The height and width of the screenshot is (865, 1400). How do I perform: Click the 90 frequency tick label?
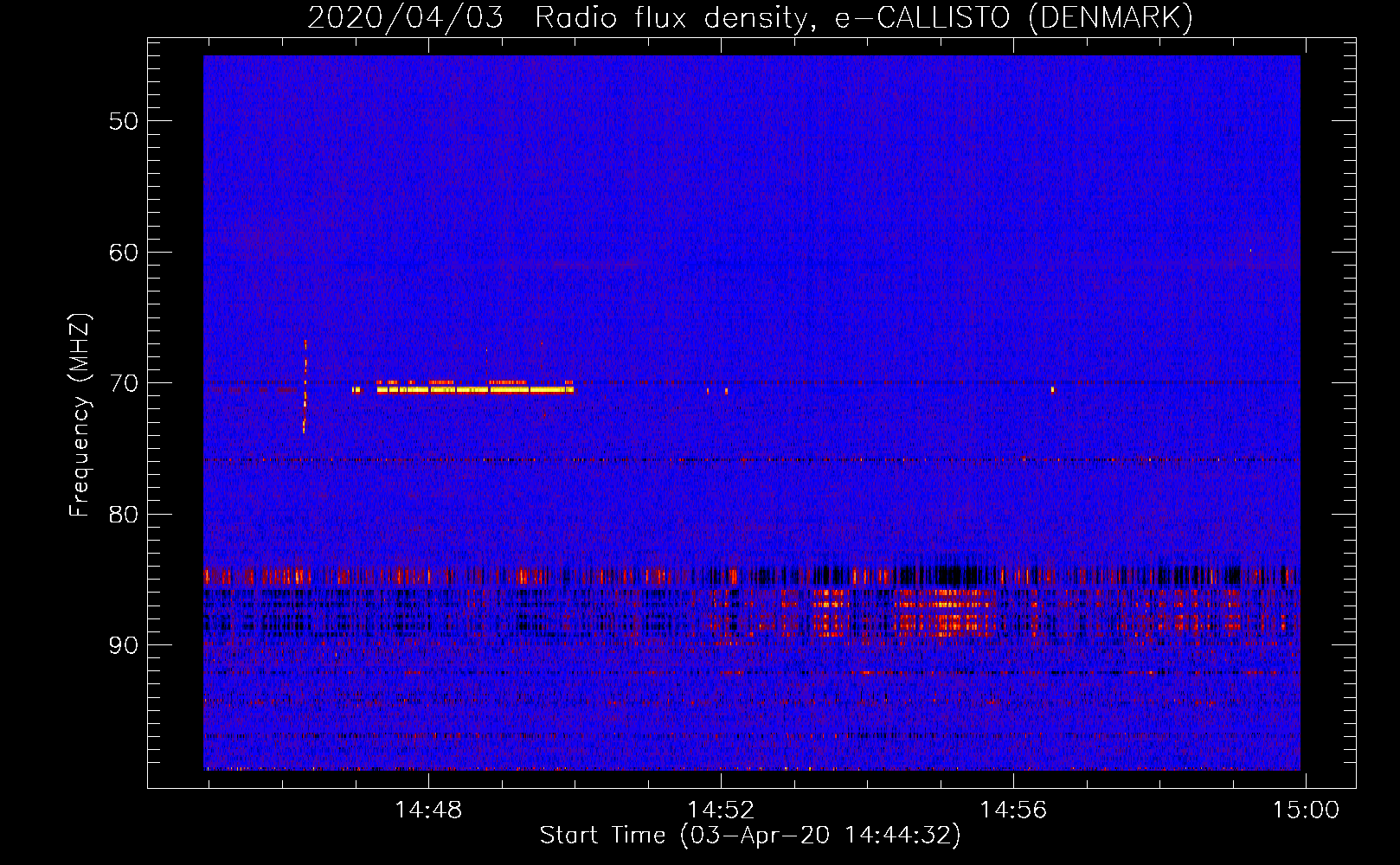click(124, 645)
